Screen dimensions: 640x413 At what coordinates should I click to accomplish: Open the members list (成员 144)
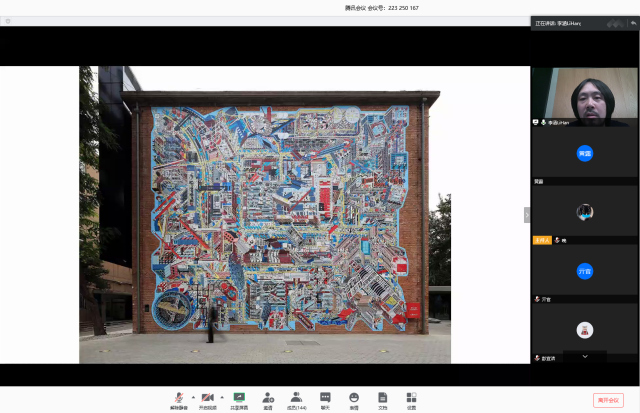coord(297,398)
